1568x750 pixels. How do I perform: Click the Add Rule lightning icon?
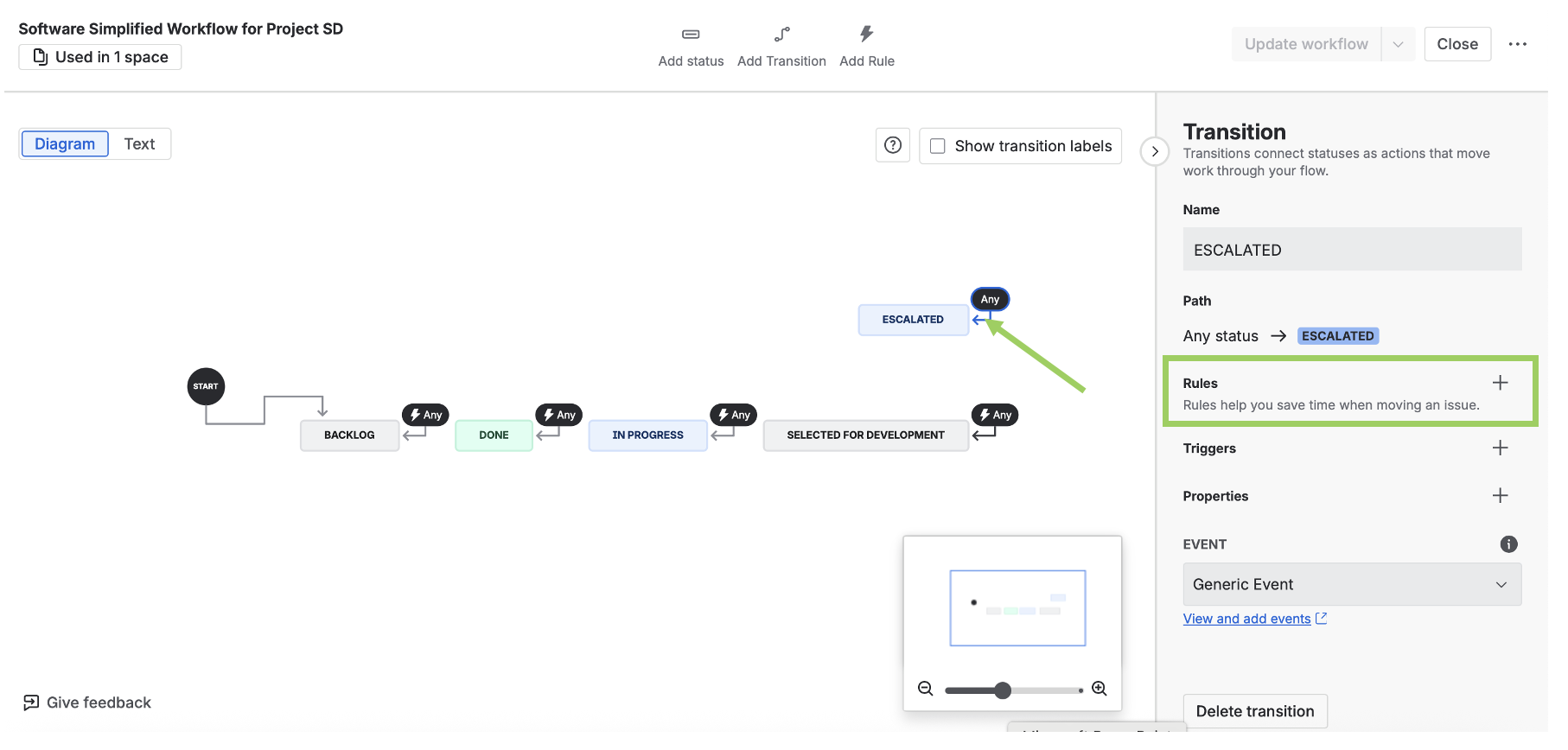point(866,35)
